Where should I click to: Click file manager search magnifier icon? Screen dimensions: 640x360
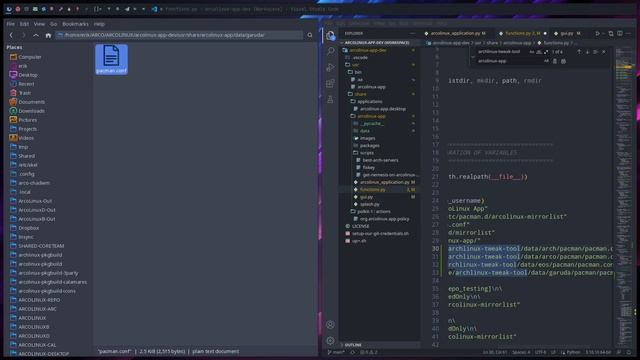click(x=310, y=36)
